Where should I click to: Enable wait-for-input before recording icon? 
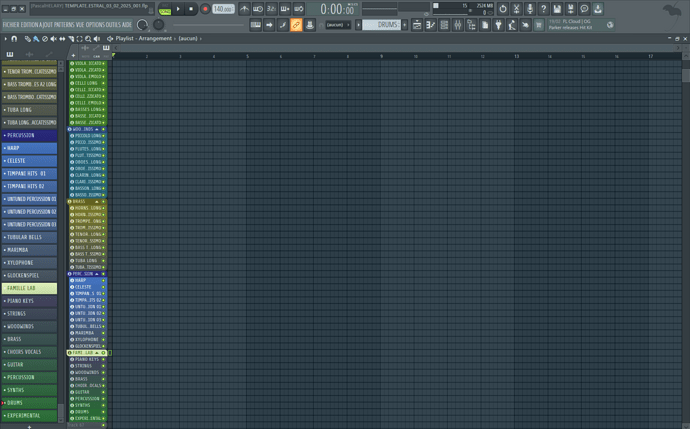[x=258, y=9]
